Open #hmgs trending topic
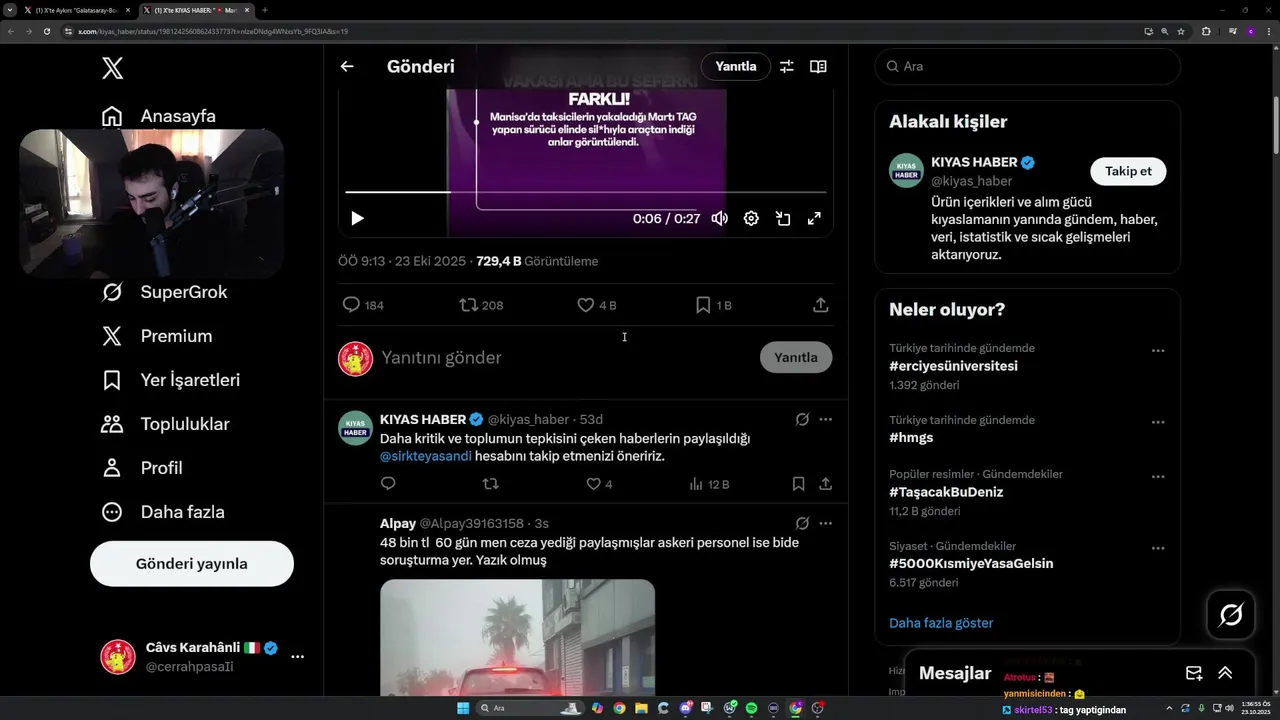This screenshot has width=1280, height=720. pos(911,437)
